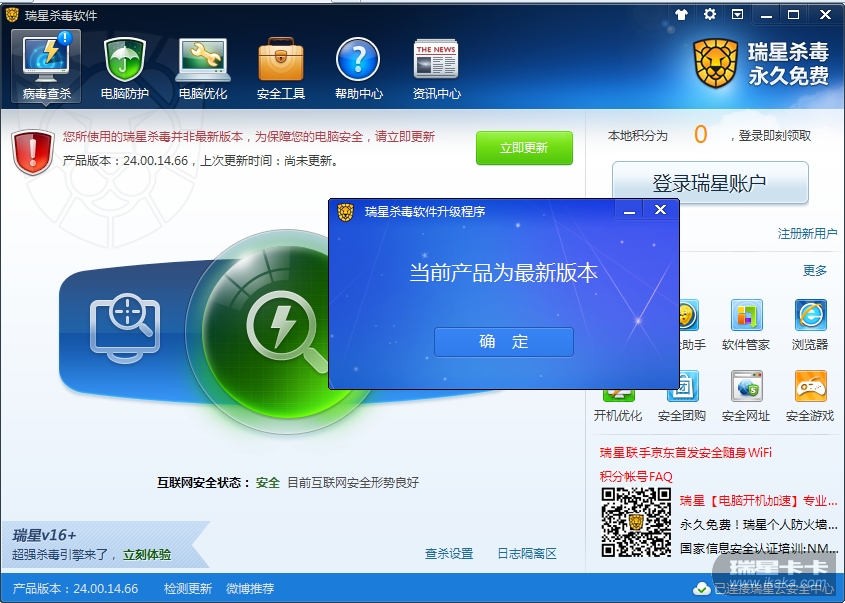This screenshot has height=603, width=845.
Task: Minimize the upgrade program dialog
Action: point(629,210)
